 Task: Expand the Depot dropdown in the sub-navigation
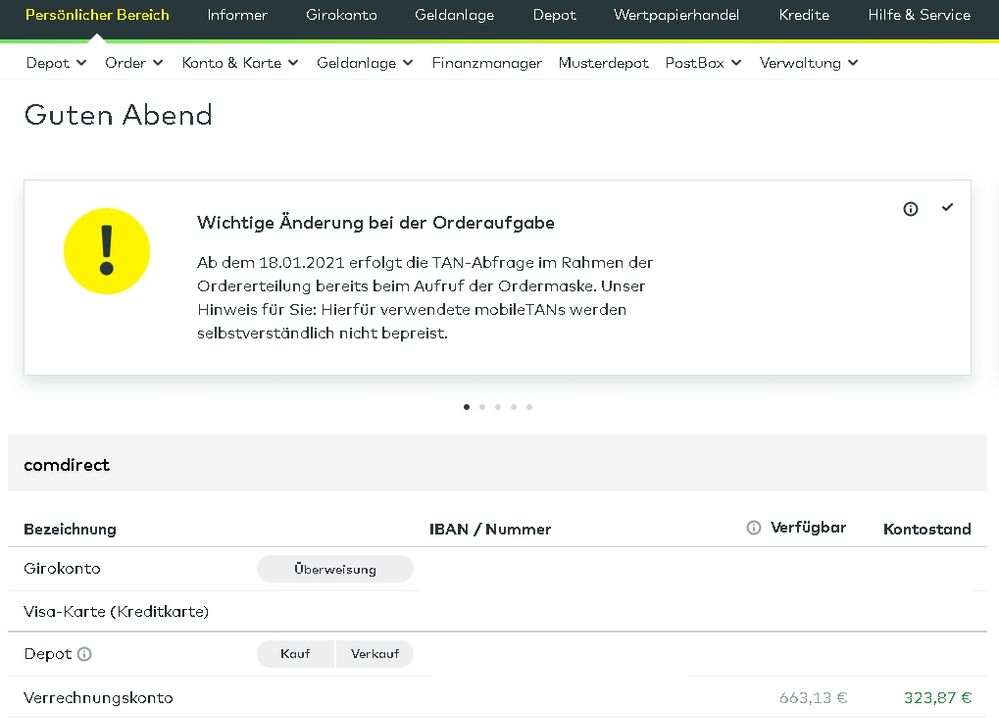pos(56,62)
